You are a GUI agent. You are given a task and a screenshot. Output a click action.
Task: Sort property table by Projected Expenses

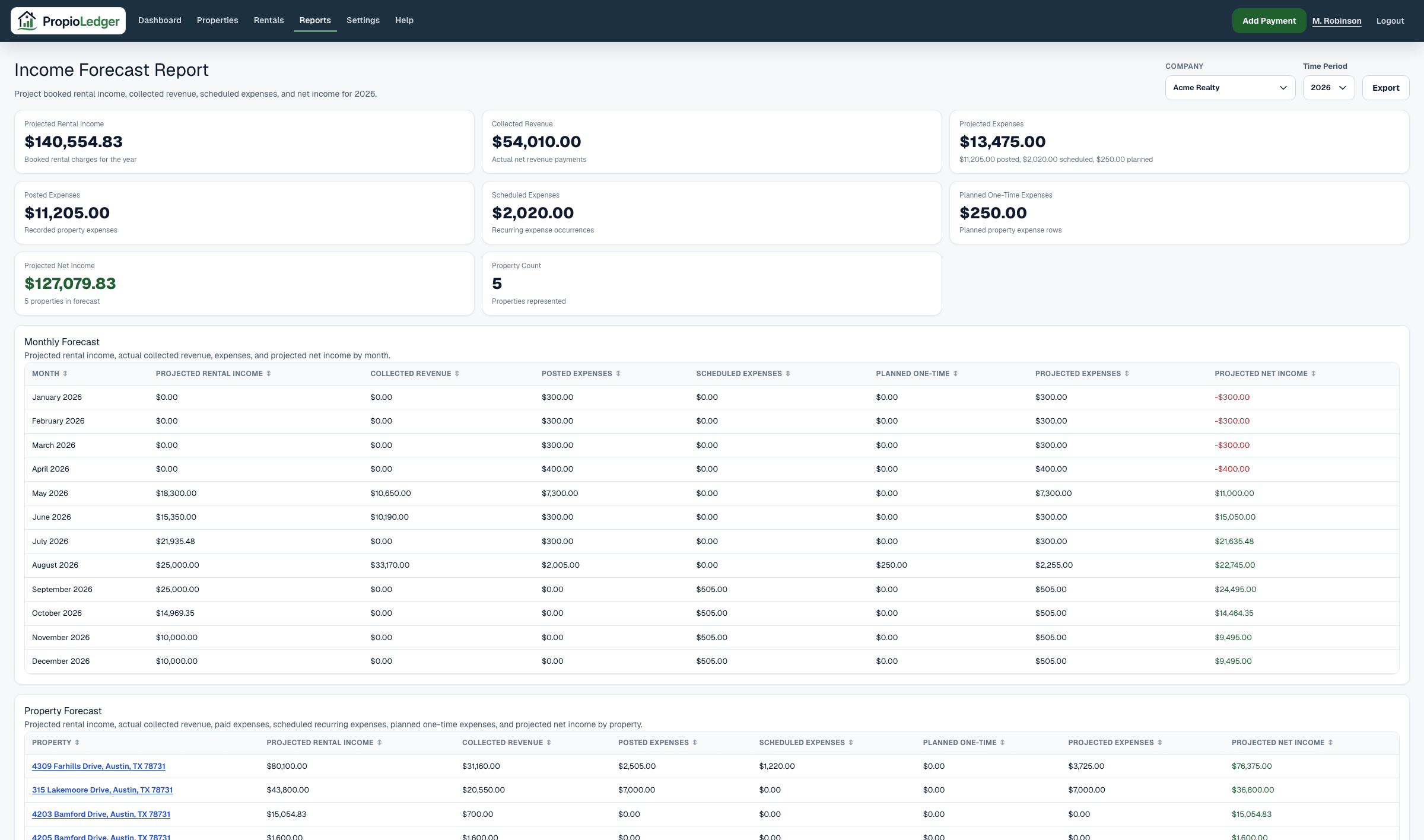(x=1115, y=743)
